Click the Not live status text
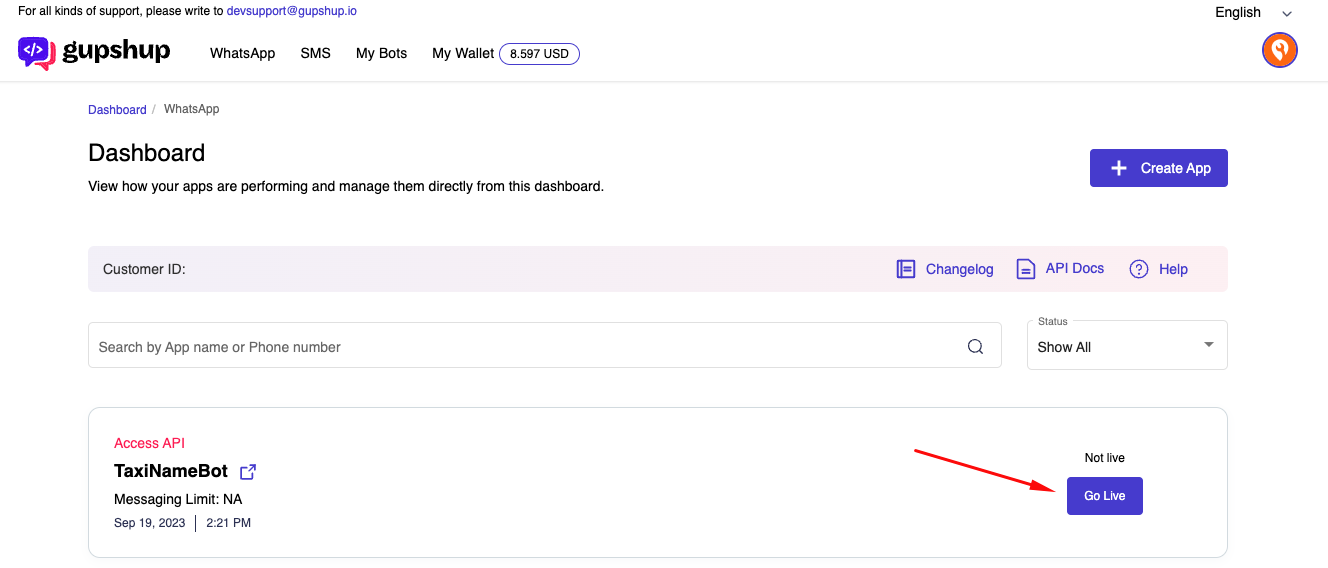 click(x=1105, y=458)
